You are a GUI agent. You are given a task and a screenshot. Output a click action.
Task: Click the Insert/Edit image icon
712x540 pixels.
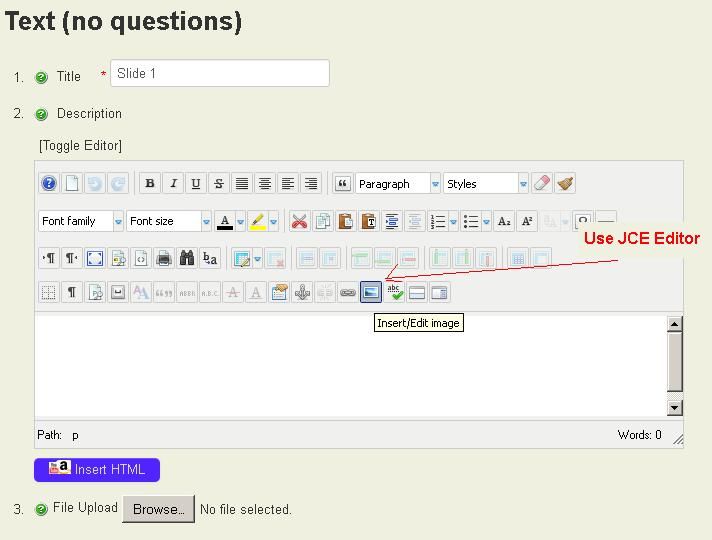point(371,292)
